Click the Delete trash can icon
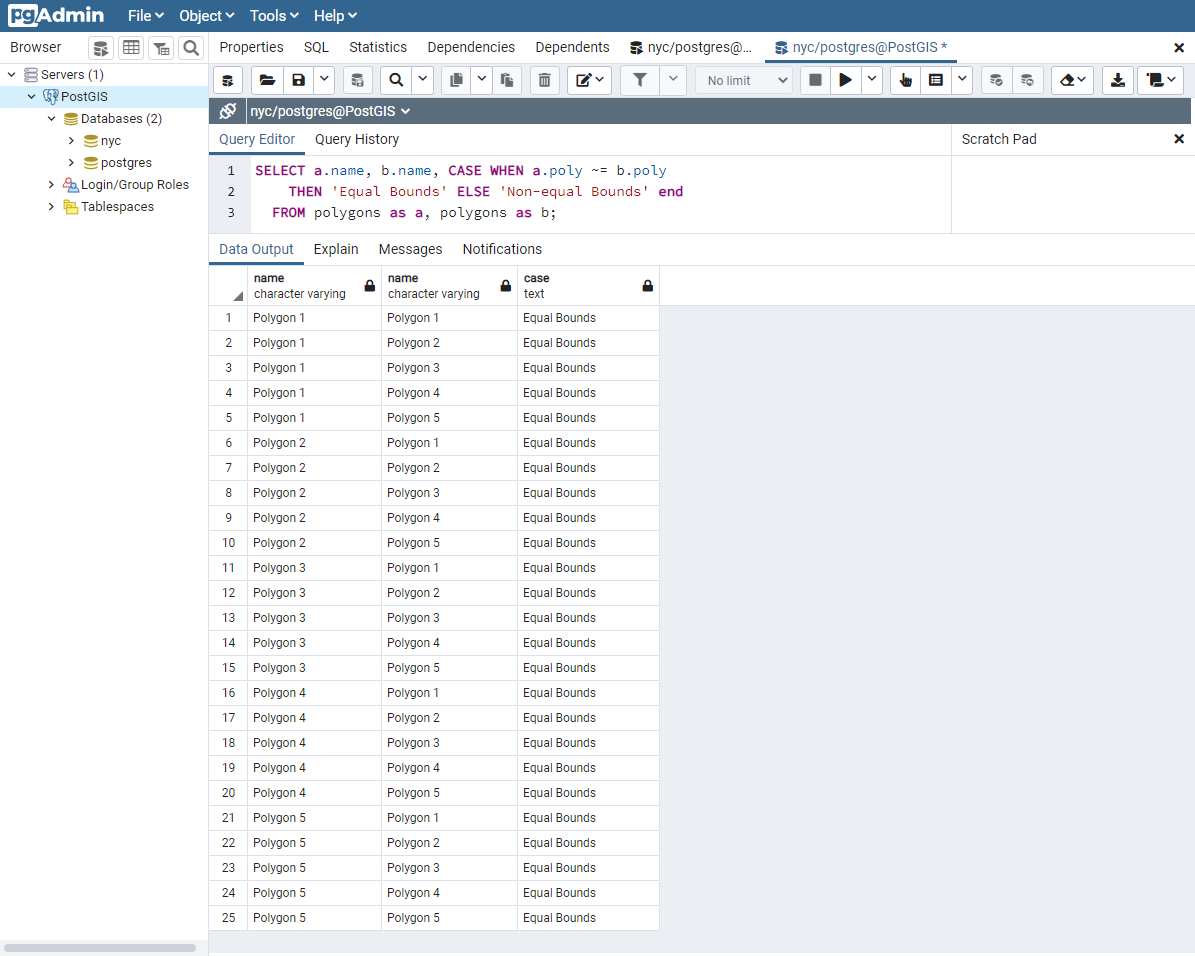 click(543, 80)
